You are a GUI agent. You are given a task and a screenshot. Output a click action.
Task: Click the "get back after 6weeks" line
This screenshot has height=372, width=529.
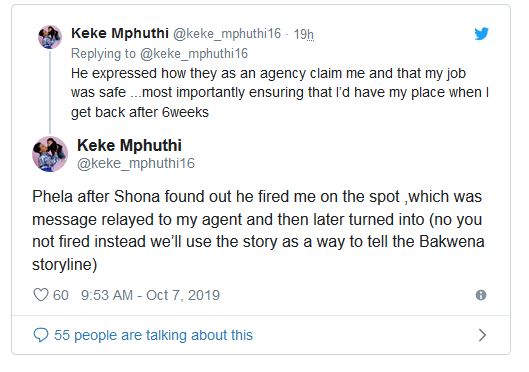(140, 112)
